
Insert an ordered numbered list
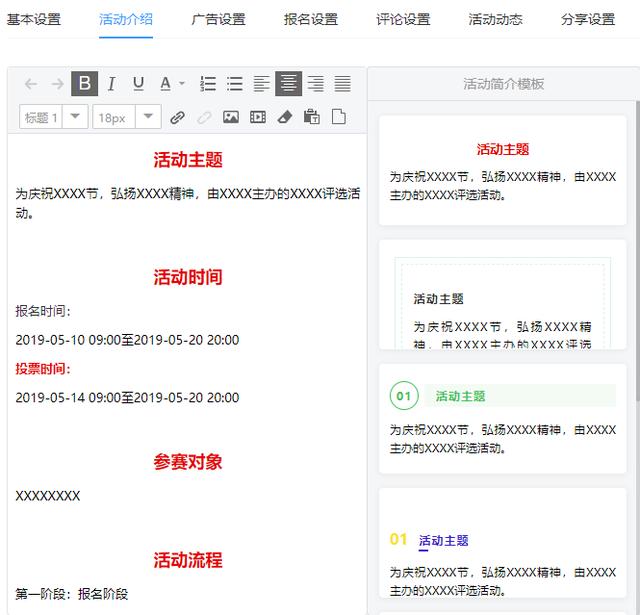click(x=208, y=84)
